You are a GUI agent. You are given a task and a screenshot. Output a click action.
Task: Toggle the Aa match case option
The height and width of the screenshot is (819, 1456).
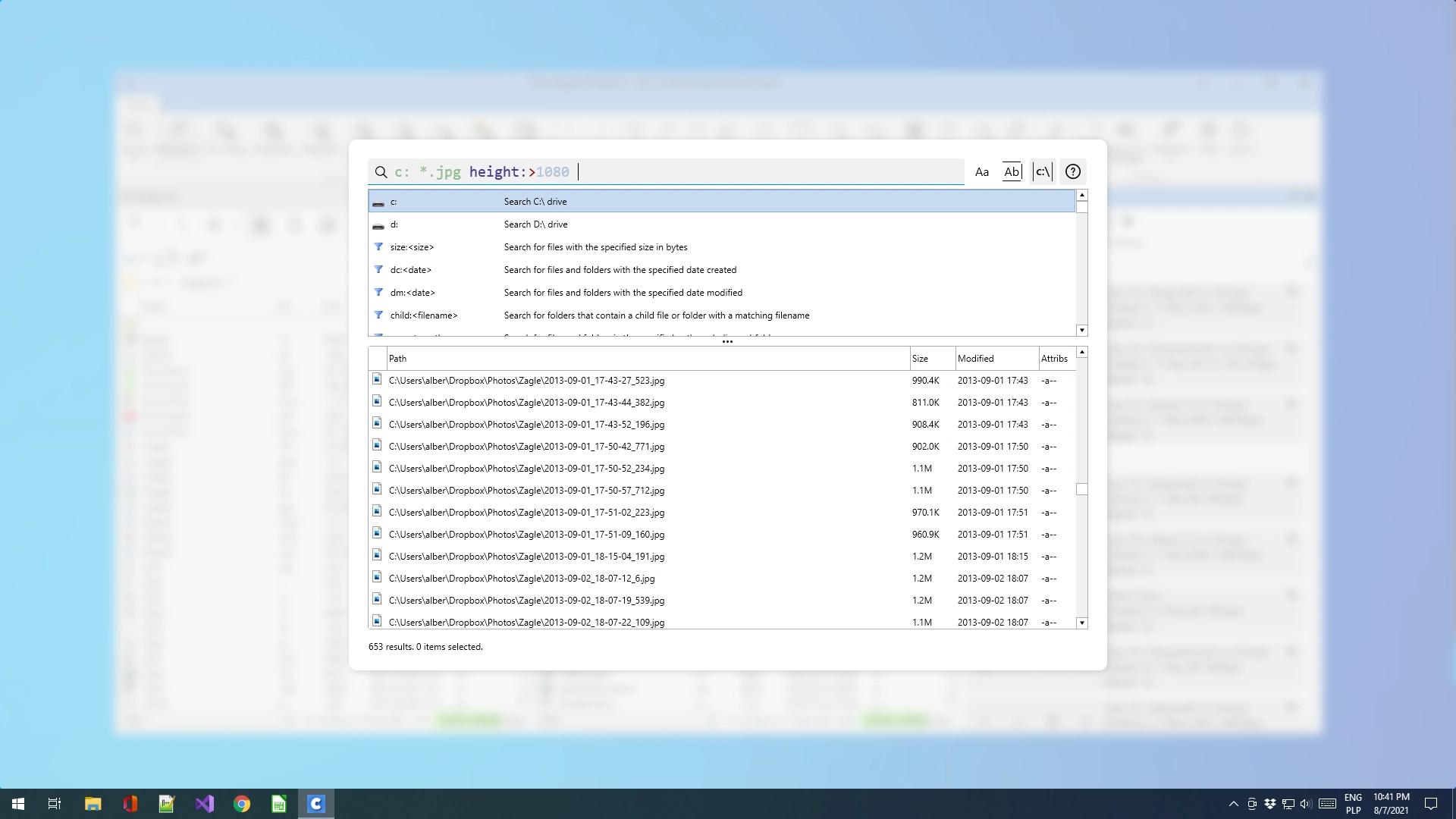[981, 172]
